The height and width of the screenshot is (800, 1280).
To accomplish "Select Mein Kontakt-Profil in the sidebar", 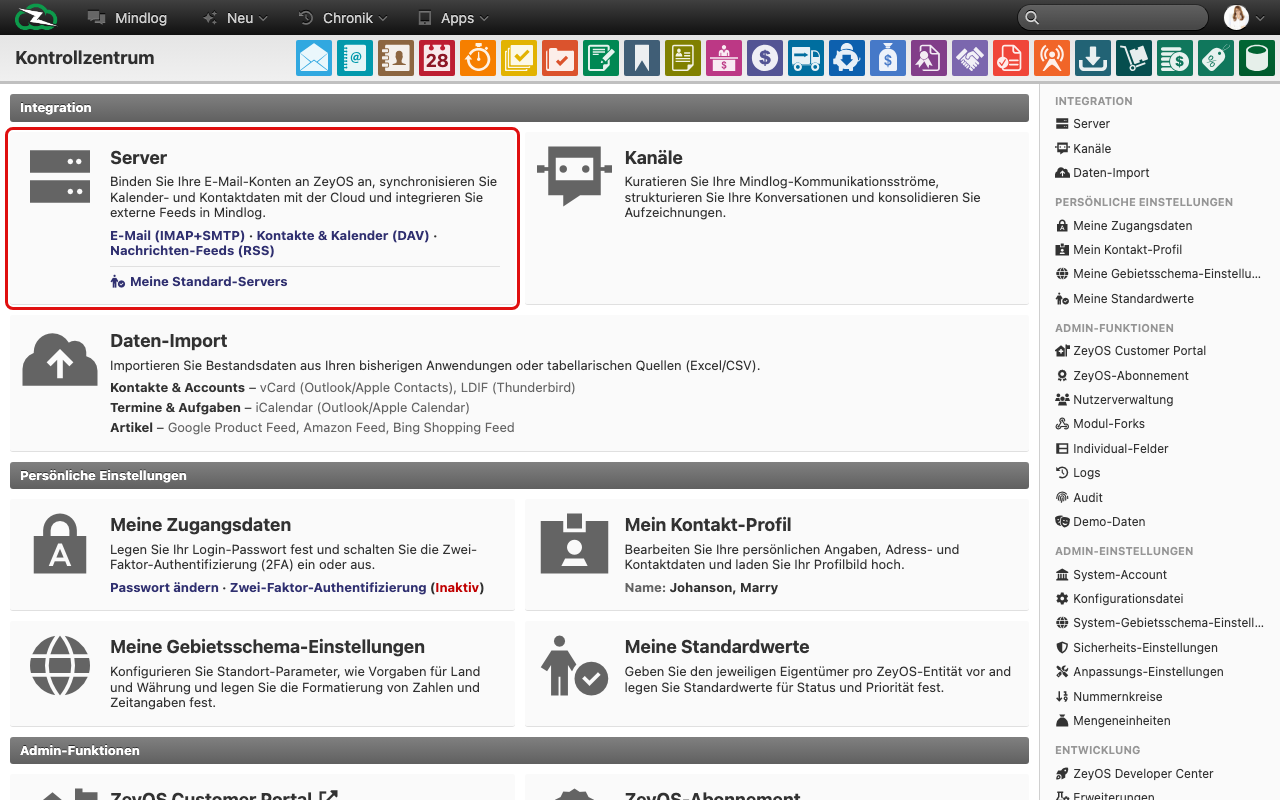I will click(x=1119, y=250).
